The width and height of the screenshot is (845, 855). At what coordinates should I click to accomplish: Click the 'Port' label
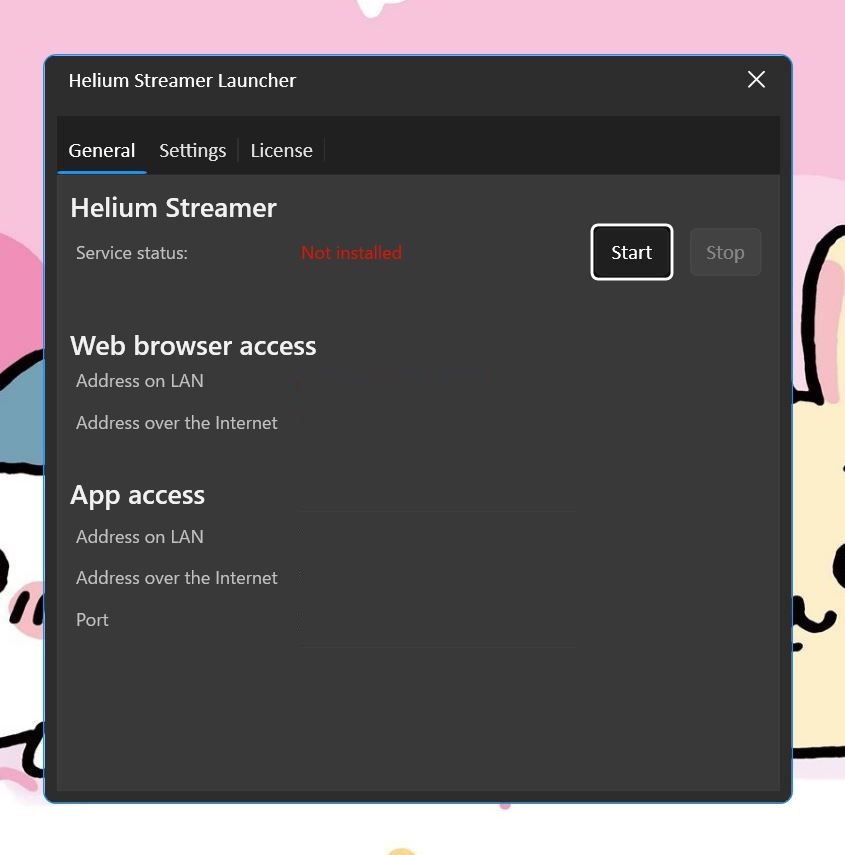(x=92, y=620)
